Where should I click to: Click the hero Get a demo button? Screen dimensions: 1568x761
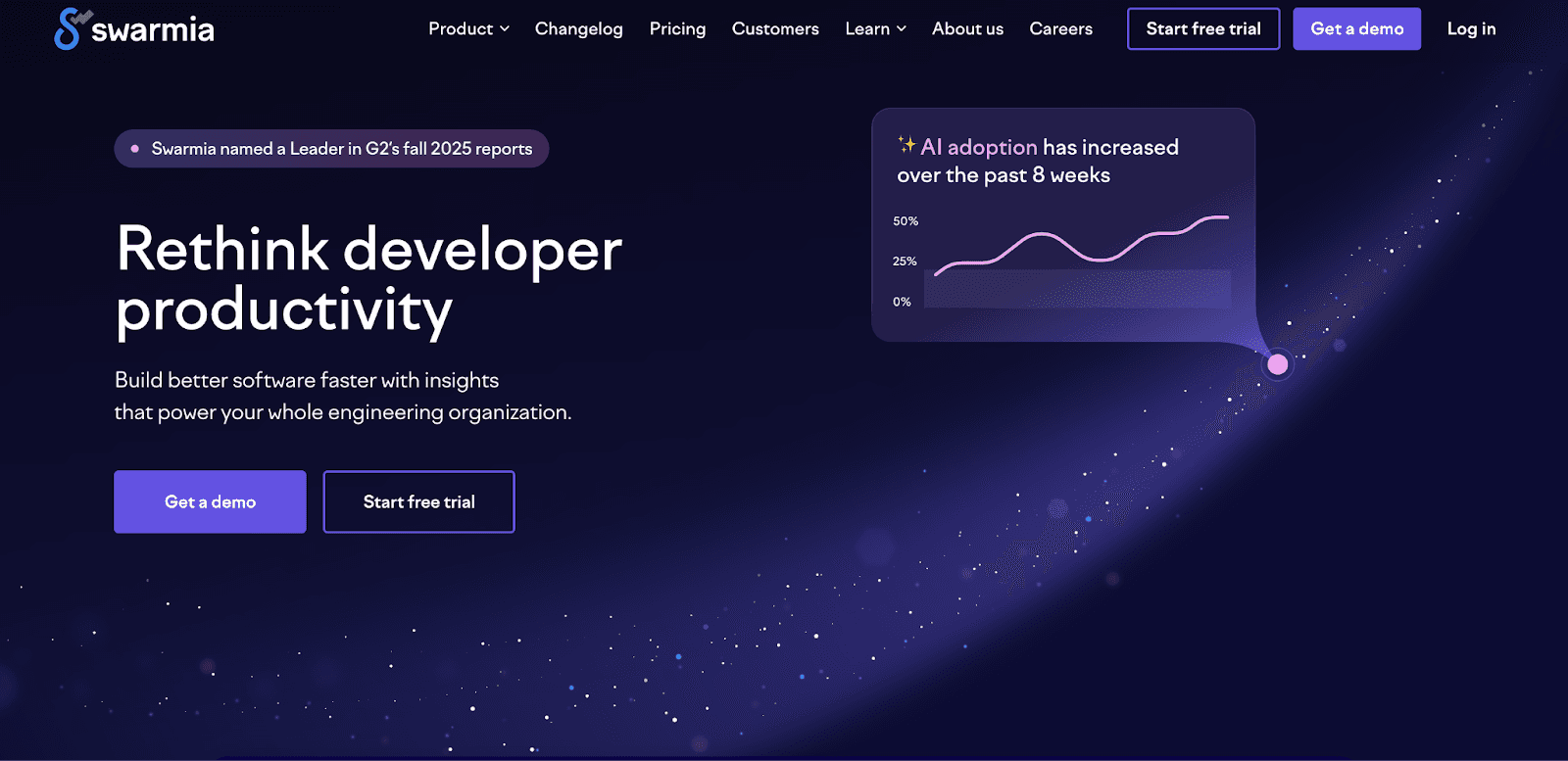tap(210, 501)
